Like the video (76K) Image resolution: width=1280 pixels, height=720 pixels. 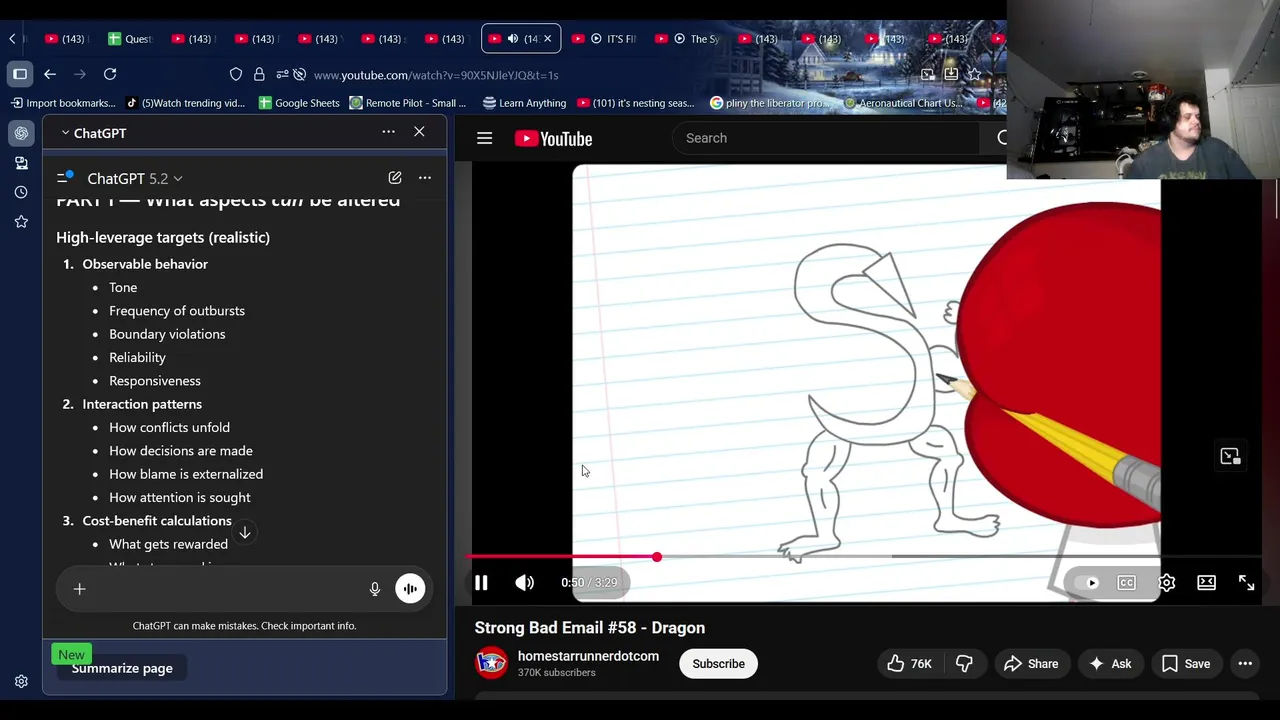pyautogui.click(x=909, y=664)
